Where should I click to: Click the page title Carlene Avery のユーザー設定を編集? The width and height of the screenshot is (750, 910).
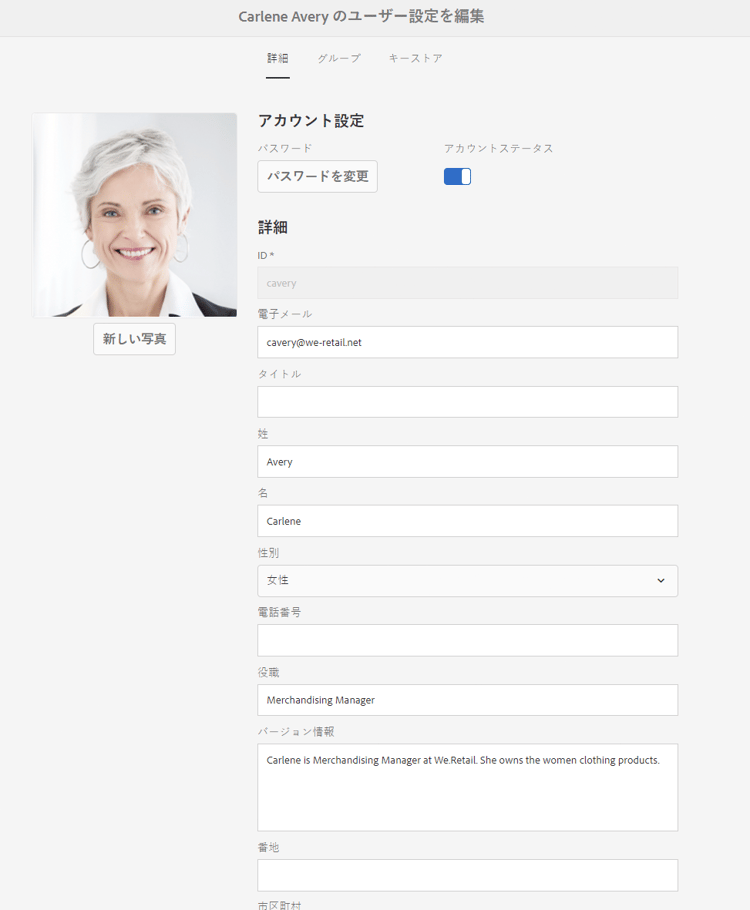(361, 16)
